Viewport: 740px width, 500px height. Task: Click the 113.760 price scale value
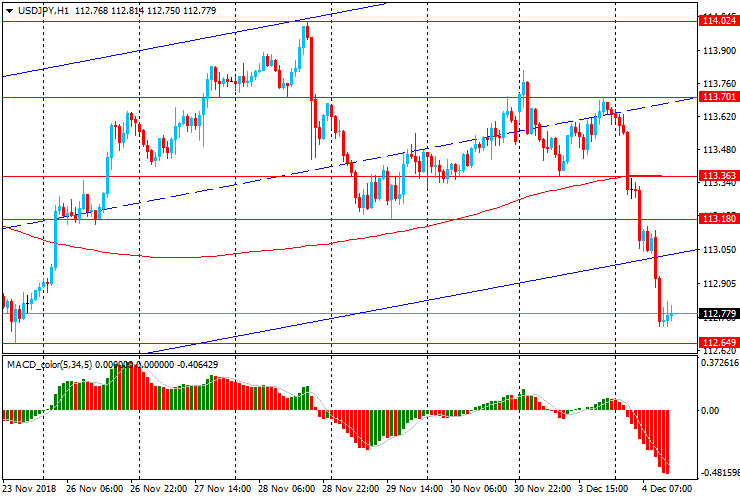pos(720,84)
